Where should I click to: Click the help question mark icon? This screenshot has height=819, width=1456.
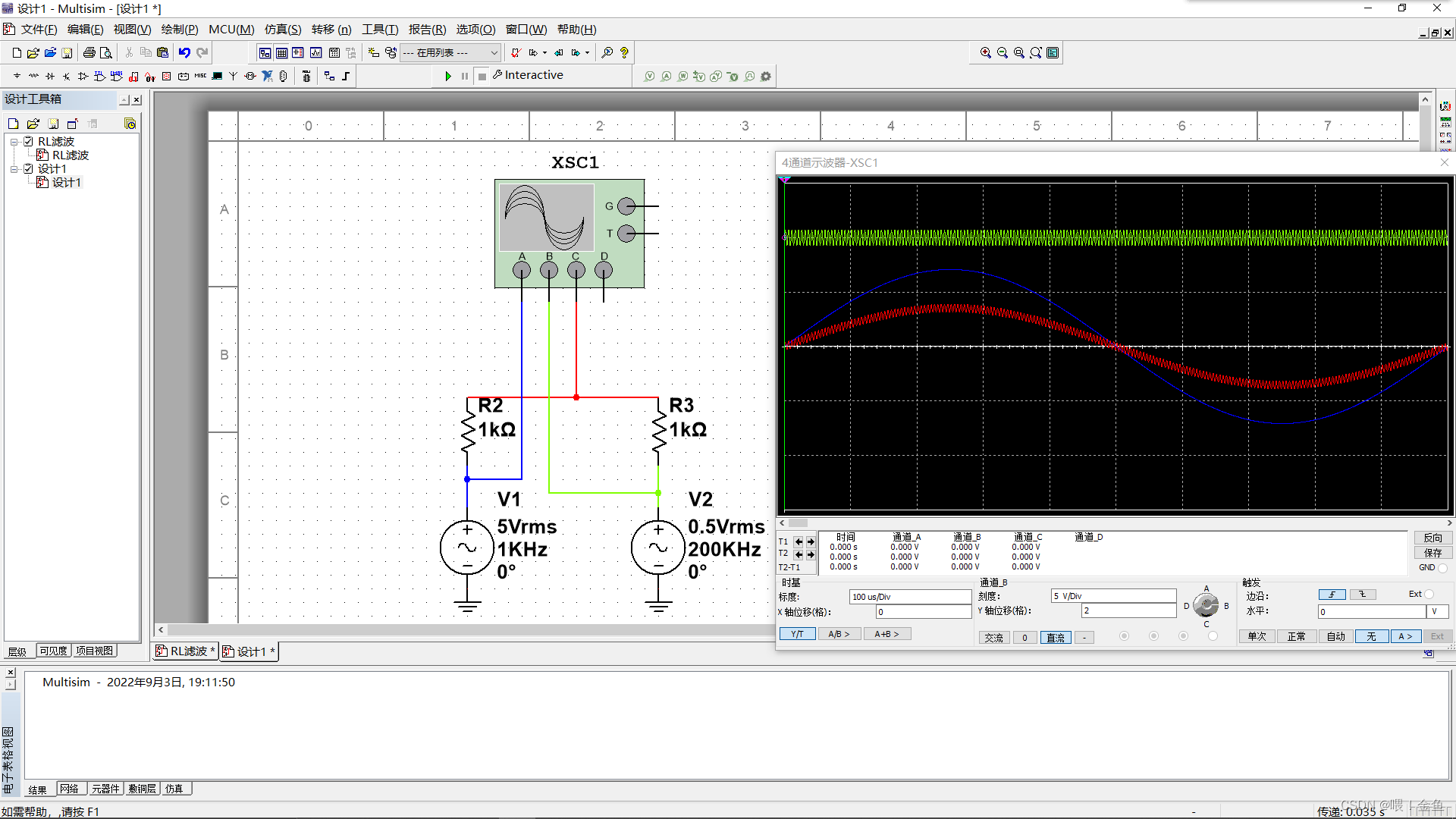624,52
